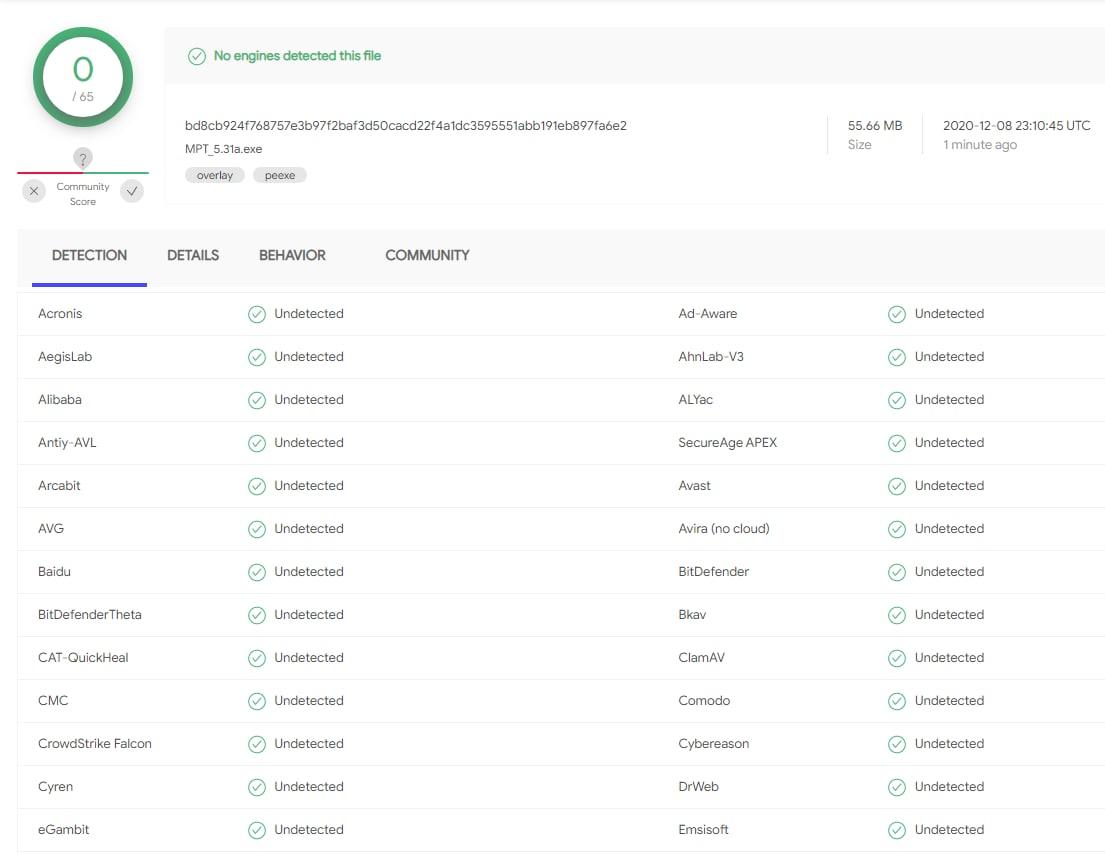Click the Comodo engine name

pos(704,700)
